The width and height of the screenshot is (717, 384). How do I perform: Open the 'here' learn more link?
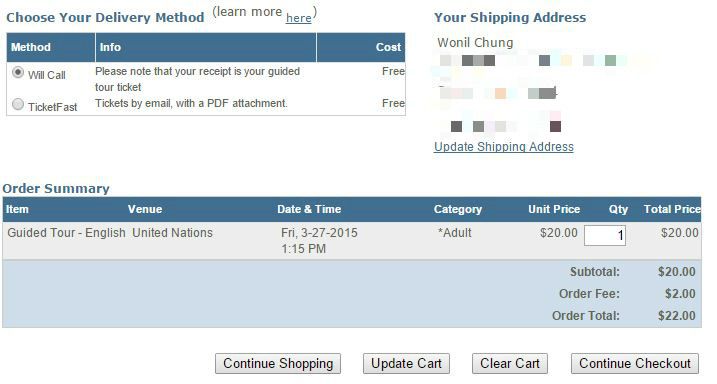pos(299,18)
